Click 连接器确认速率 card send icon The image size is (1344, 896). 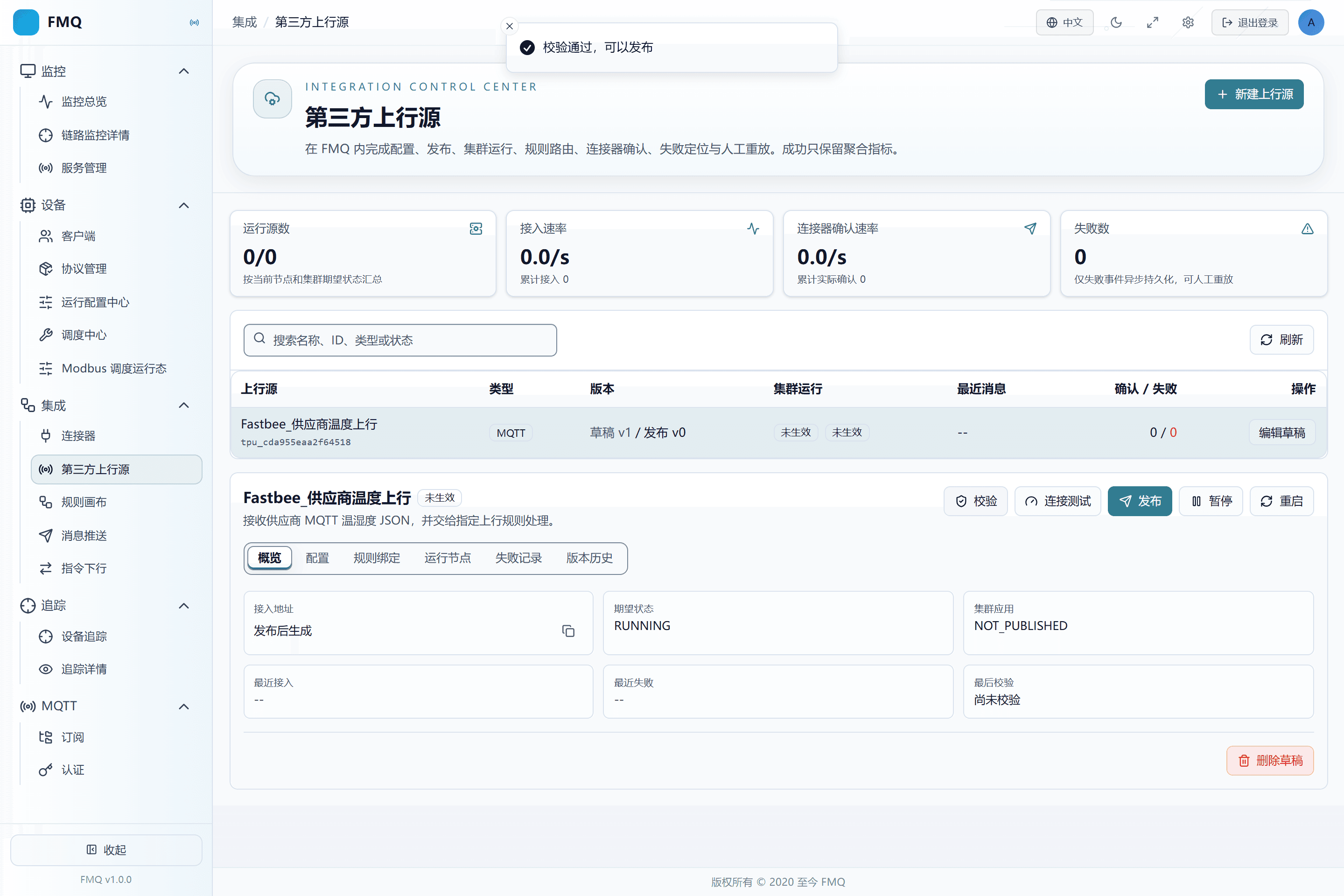(1030, 229)
